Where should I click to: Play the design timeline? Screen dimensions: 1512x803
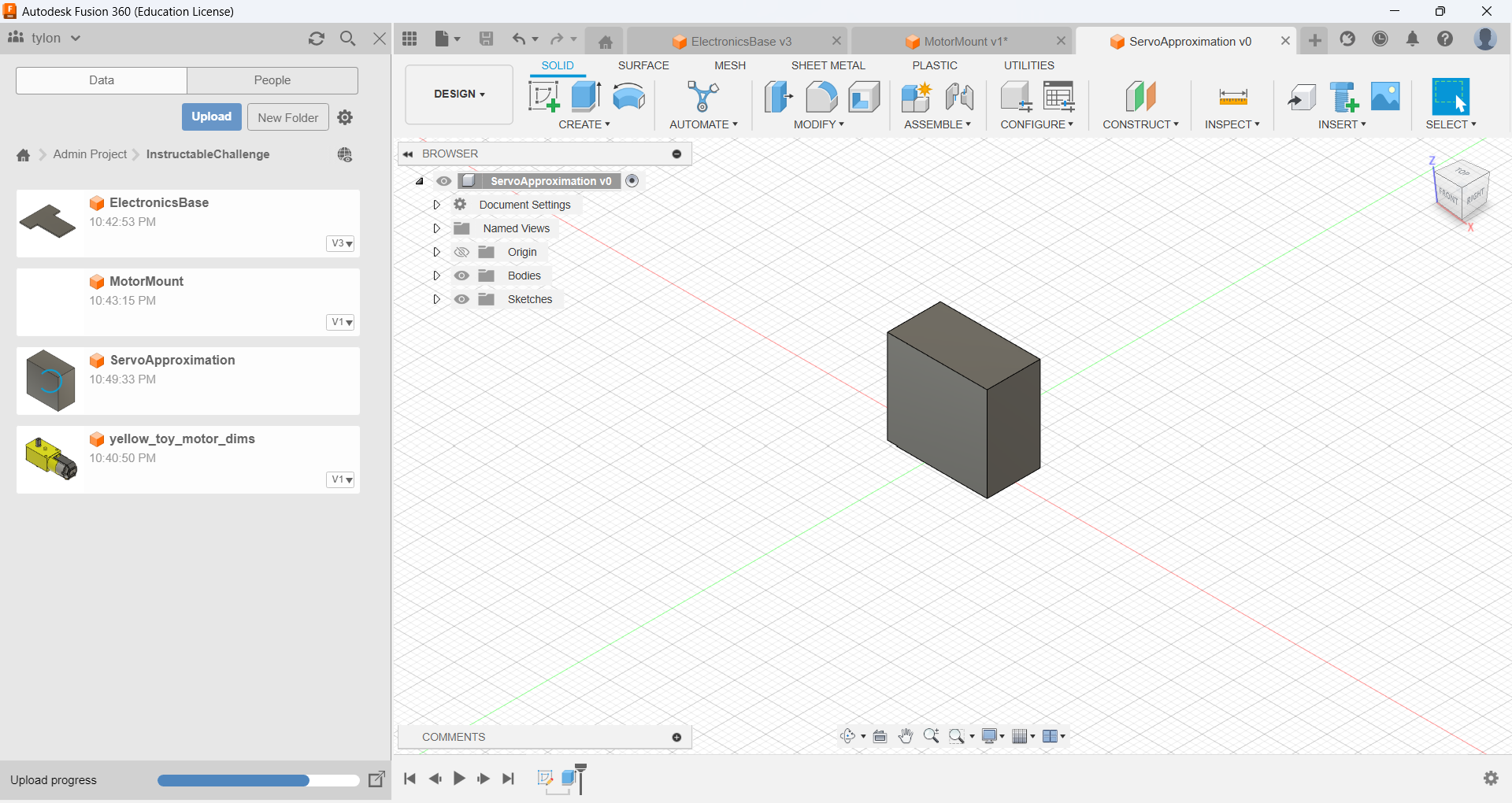pos(459,779)
